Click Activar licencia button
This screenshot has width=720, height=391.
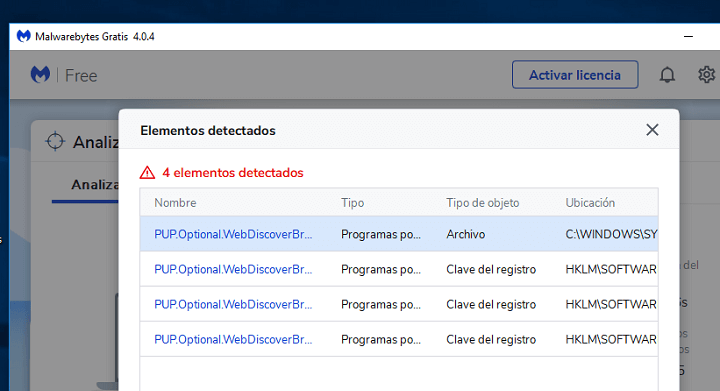pos(575,74)
